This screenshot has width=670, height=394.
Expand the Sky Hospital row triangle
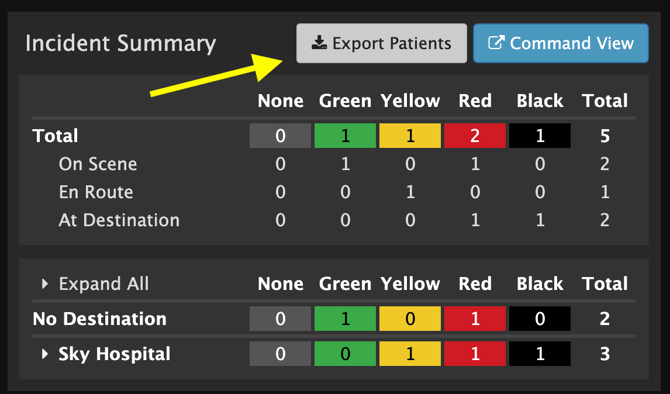tap(44, 353)
